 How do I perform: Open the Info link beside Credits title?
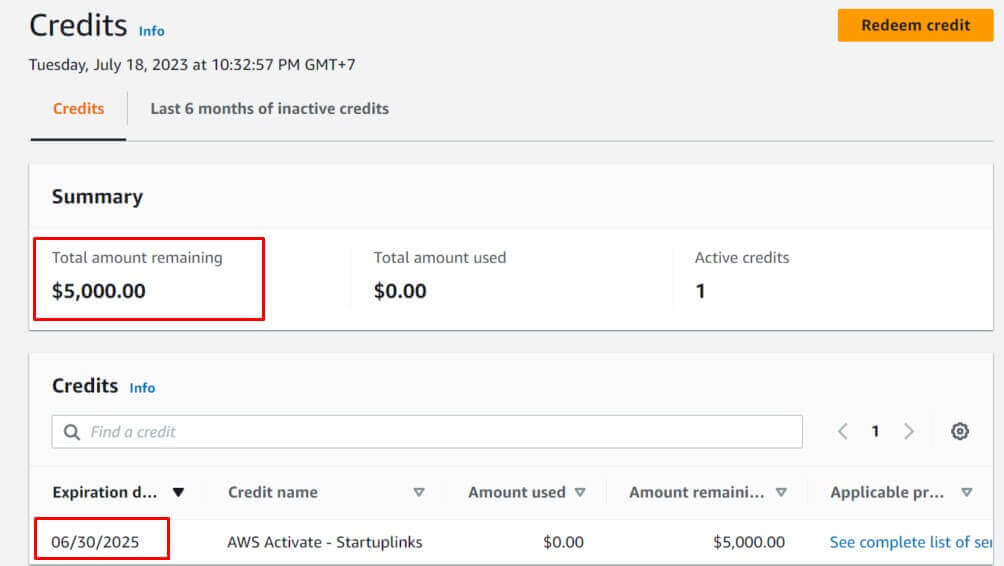click(x=152, y=31)
